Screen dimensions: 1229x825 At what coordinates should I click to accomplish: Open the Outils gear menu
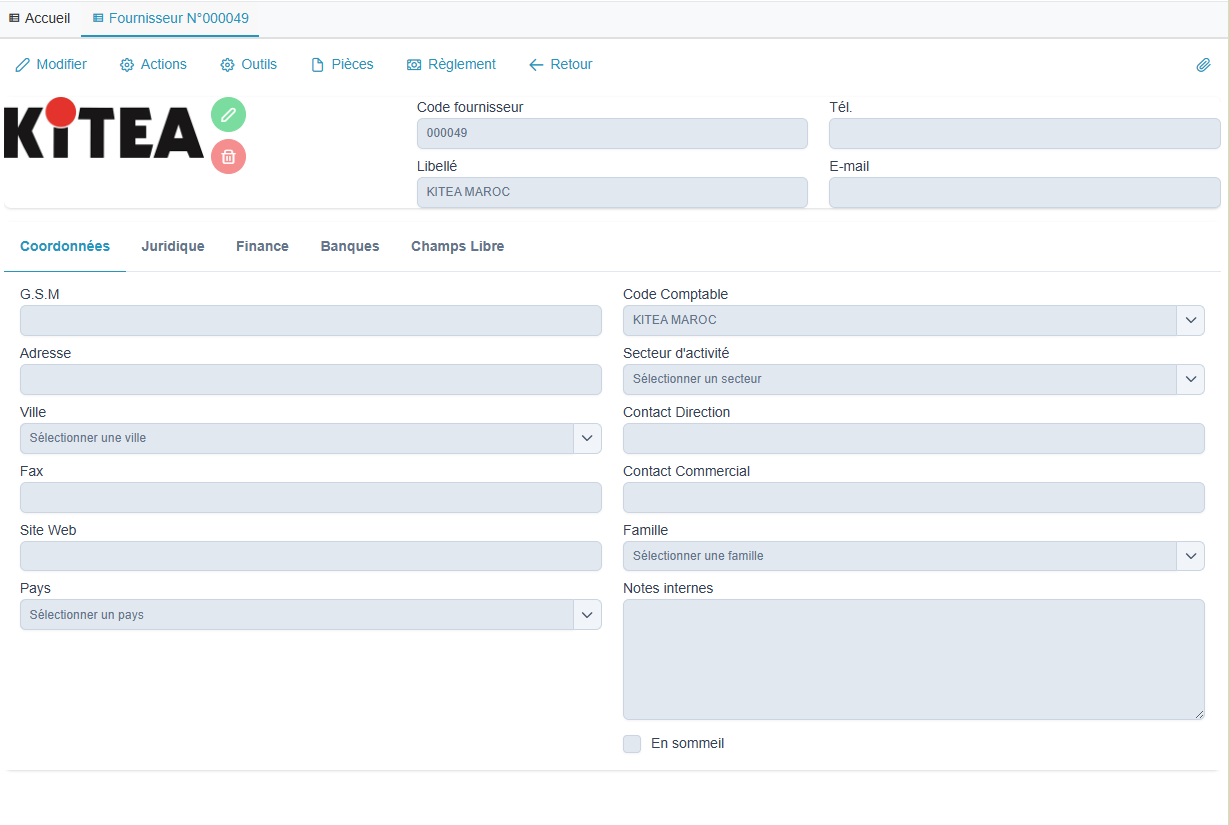(x=249, y=65)
